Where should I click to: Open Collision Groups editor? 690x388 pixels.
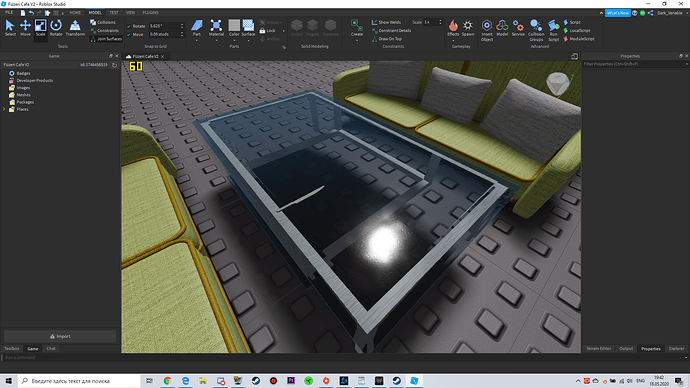pos(536,30)
